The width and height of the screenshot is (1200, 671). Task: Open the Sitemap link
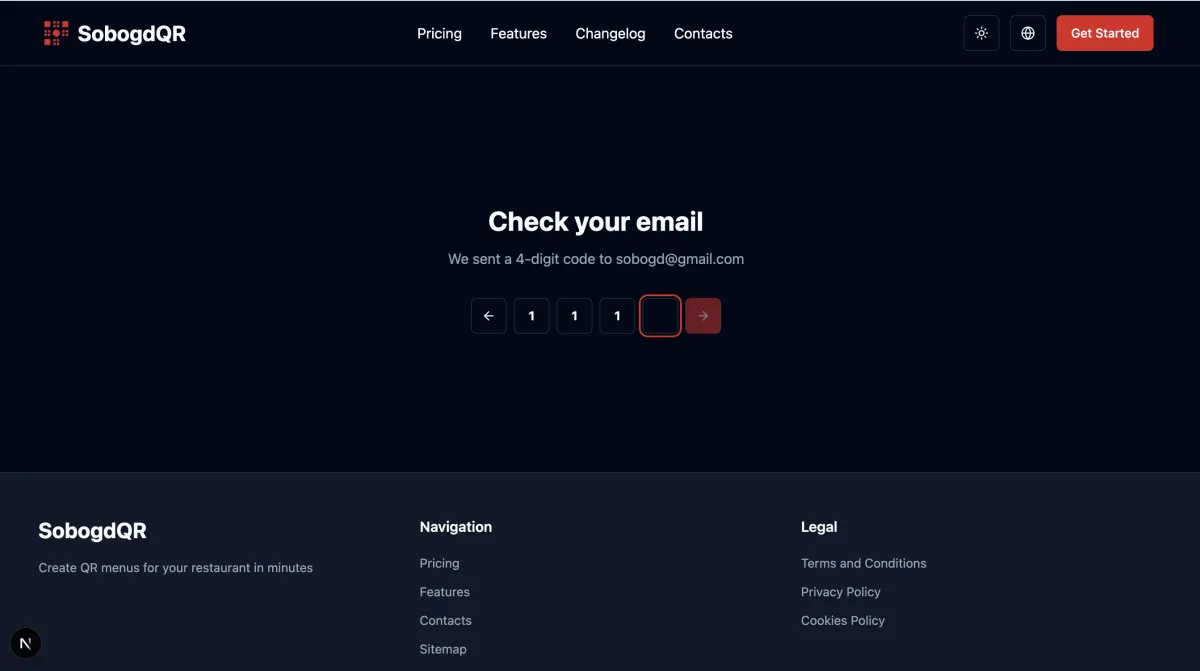pyautogui.click(x=442, y=648)
